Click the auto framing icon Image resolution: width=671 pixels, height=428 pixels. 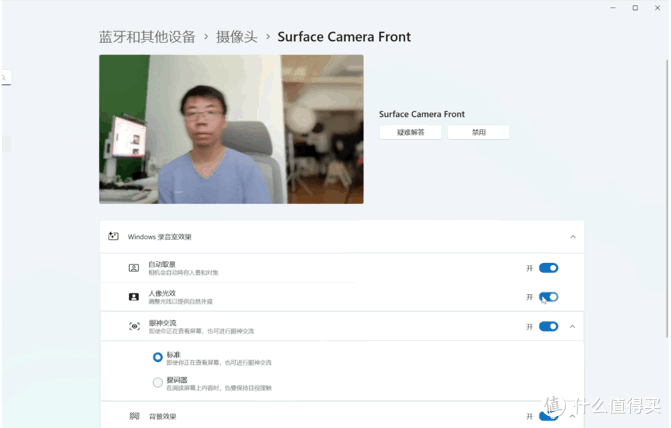(x=134, y=268)
